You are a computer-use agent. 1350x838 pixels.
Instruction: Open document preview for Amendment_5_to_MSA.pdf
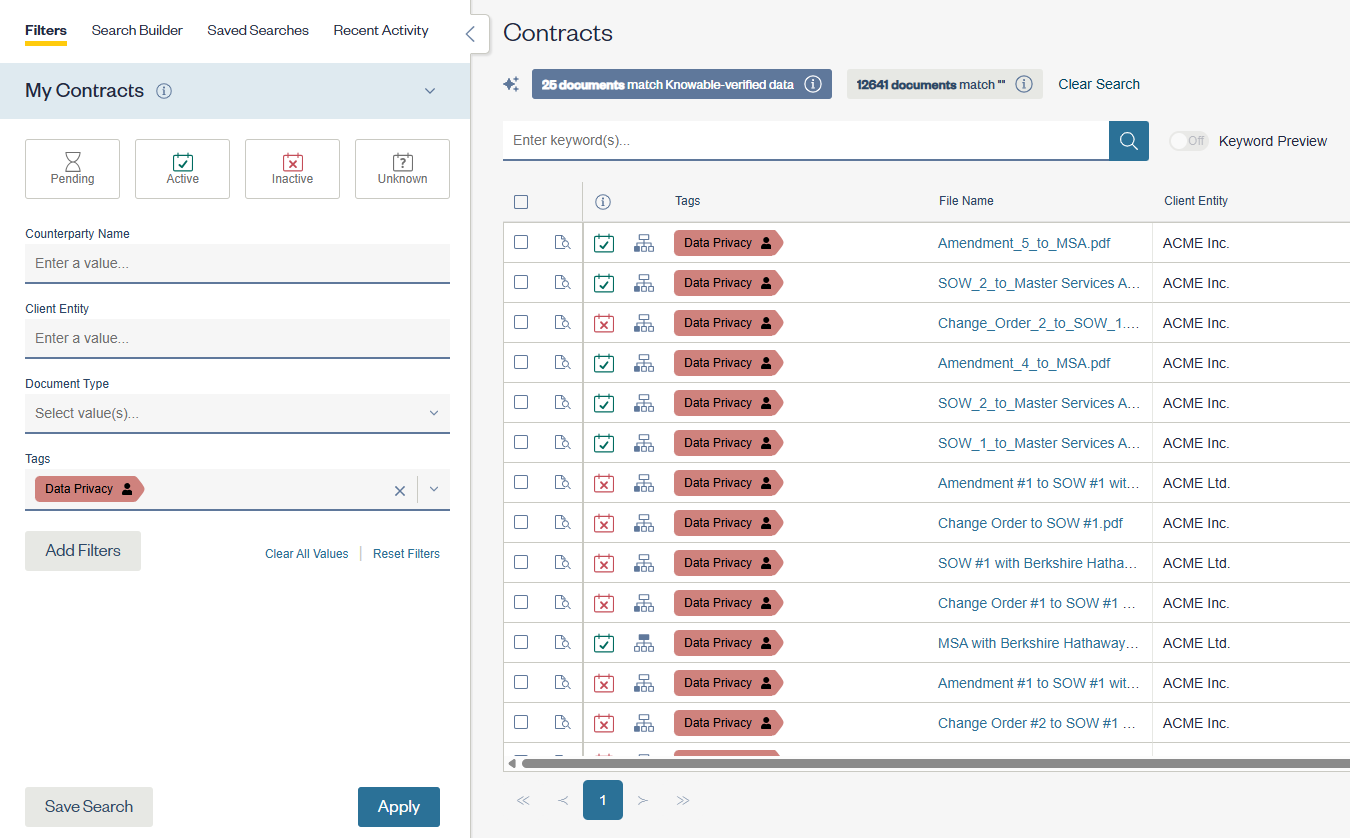[562, 243]
